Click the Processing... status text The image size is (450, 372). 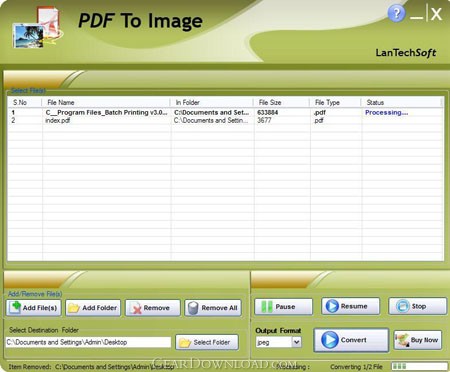386,112
